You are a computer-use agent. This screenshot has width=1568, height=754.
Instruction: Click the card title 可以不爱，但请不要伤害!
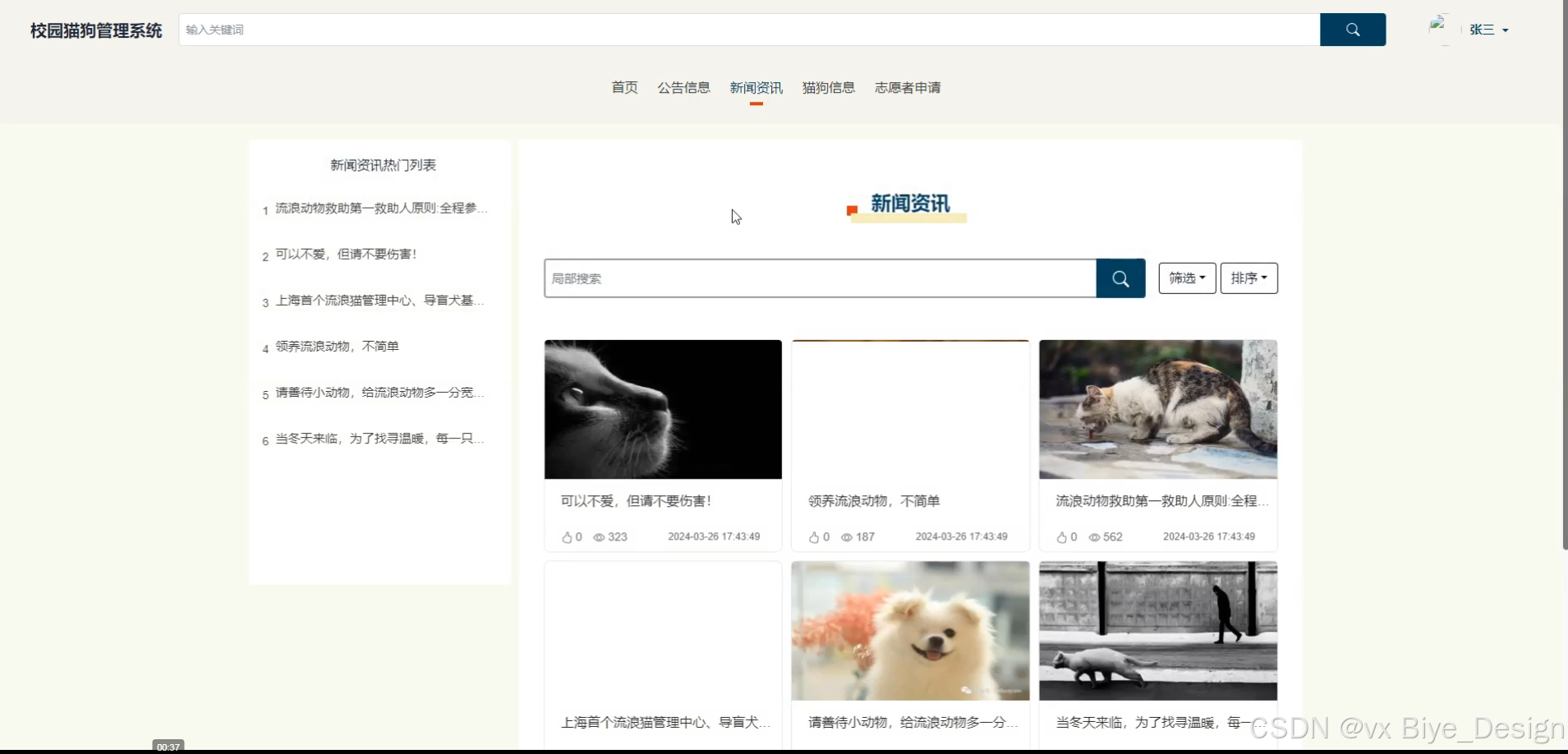tap(636, 501)
